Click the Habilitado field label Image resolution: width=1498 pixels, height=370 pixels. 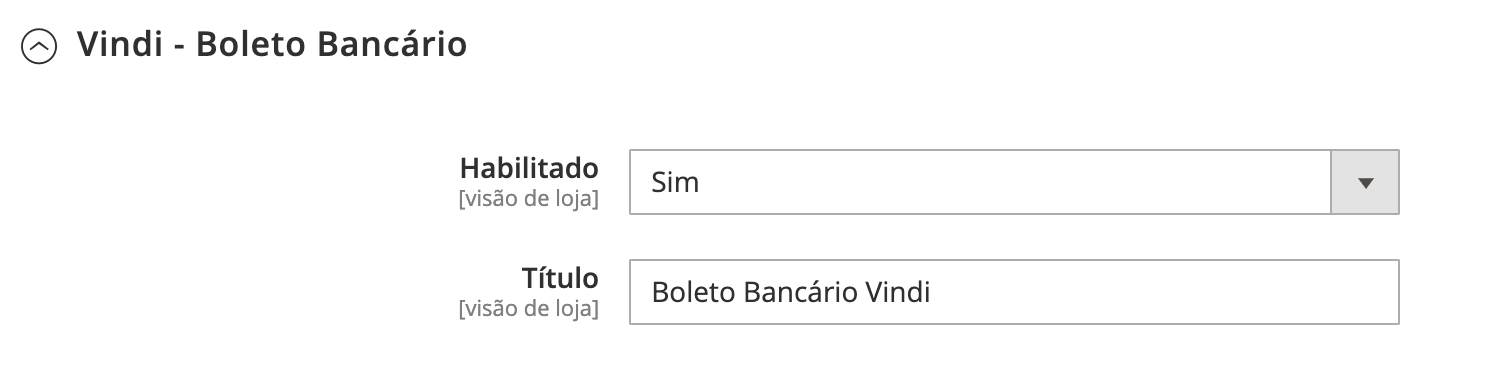click(529, 167)
